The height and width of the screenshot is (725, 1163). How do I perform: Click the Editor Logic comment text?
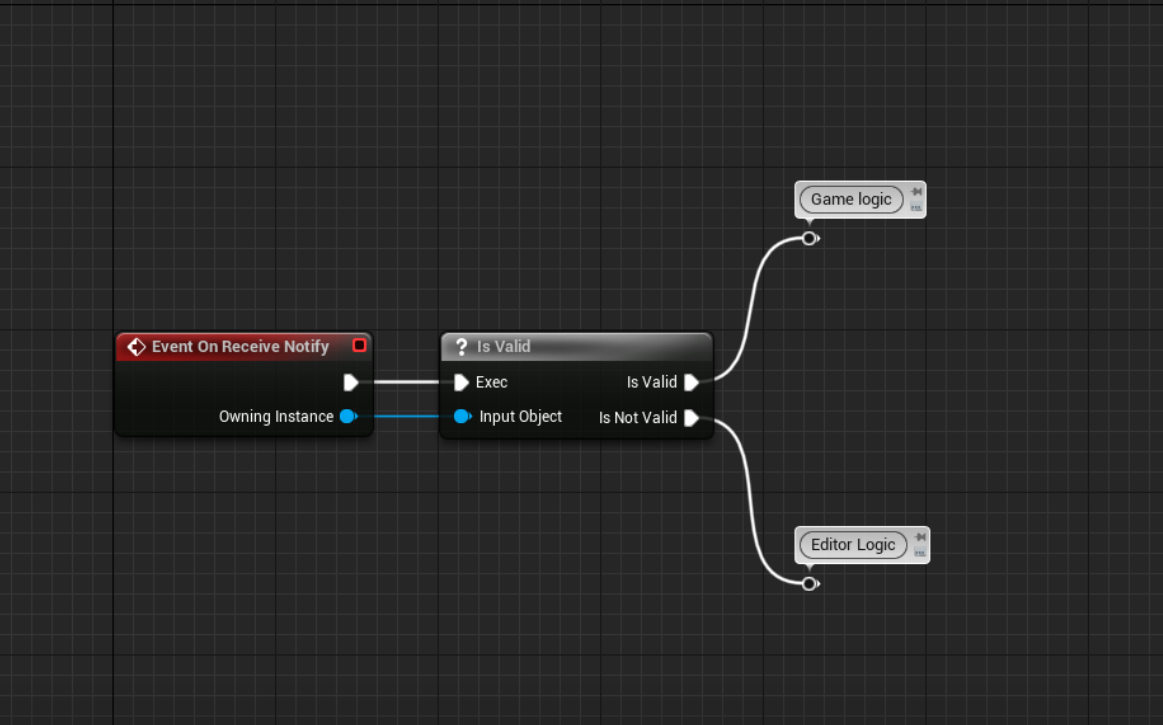(x=853, y=545)
